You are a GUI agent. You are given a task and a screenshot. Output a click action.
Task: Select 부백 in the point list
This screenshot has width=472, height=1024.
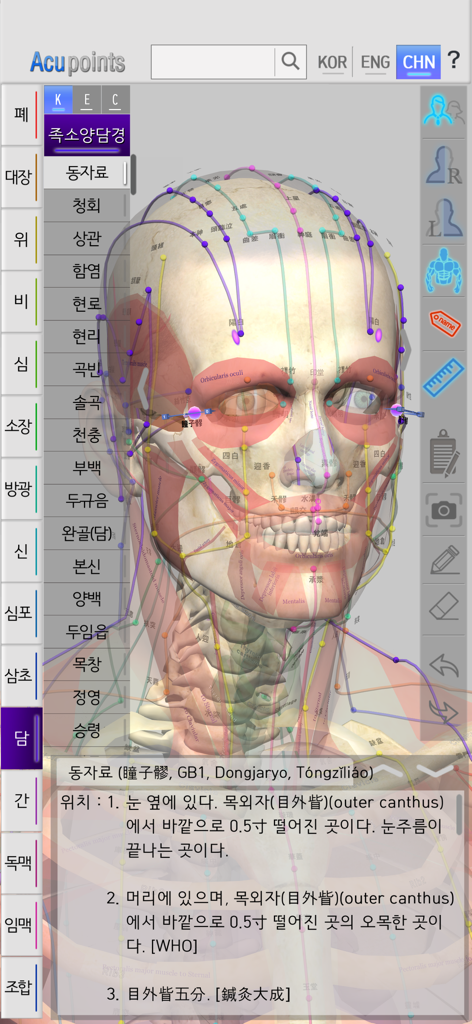pos(86,468)
